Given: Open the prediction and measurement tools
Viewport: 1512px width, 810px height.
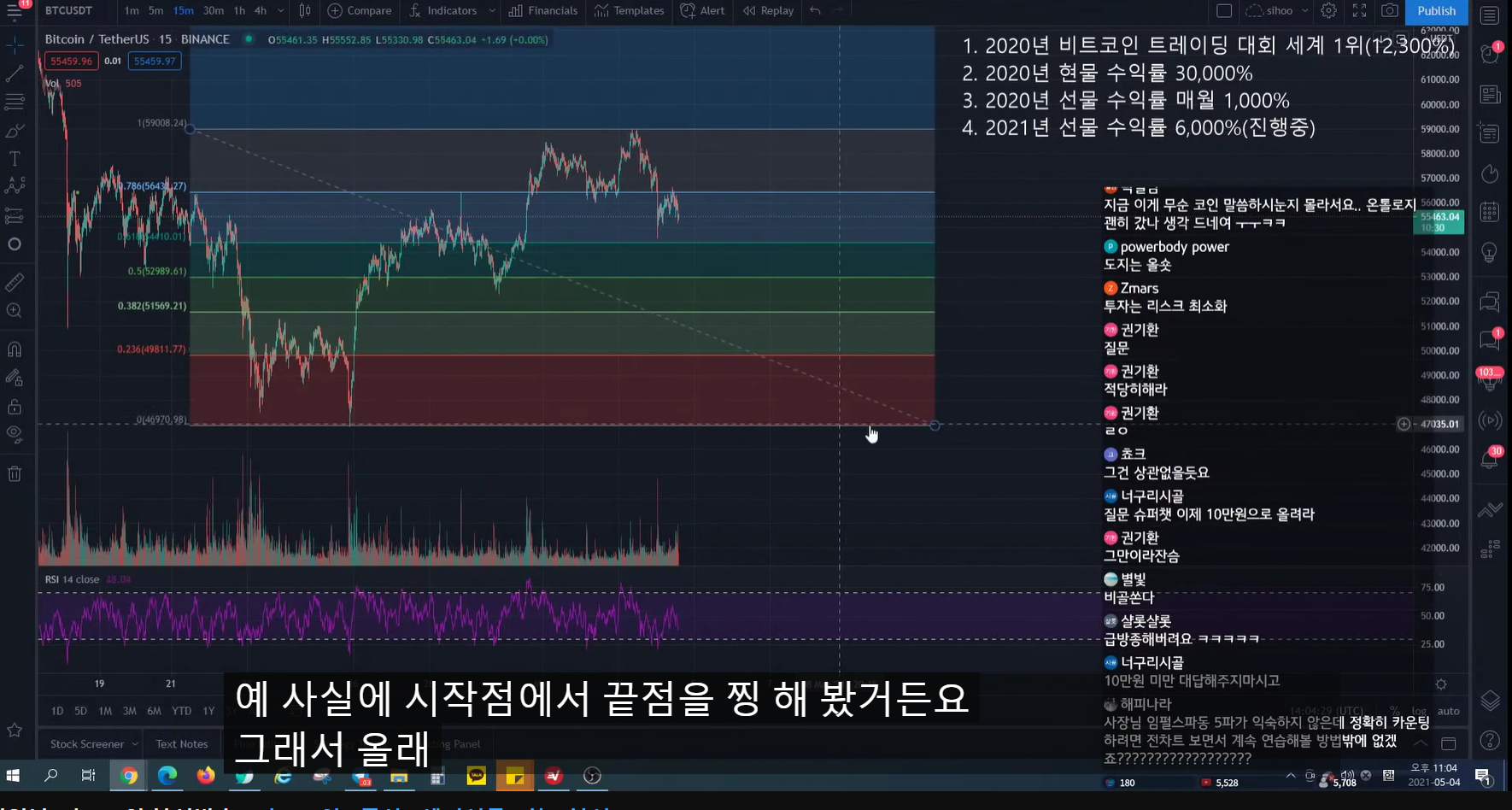Looking at the screenshot, I should pyautogui.click(x=15, y=215).
